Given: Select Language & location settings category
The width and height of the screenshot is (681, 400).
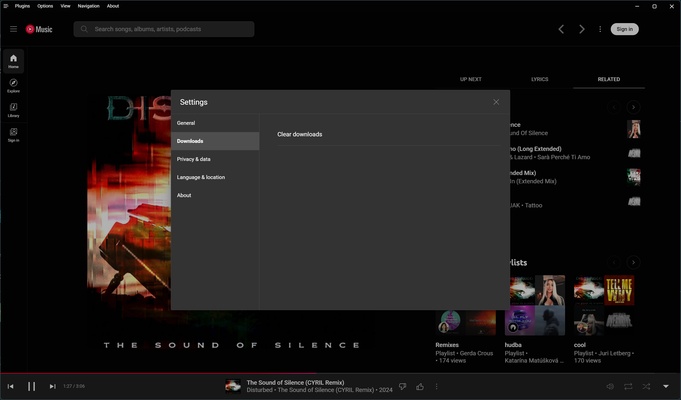Looking at the screenshot, I should point(215,177).
